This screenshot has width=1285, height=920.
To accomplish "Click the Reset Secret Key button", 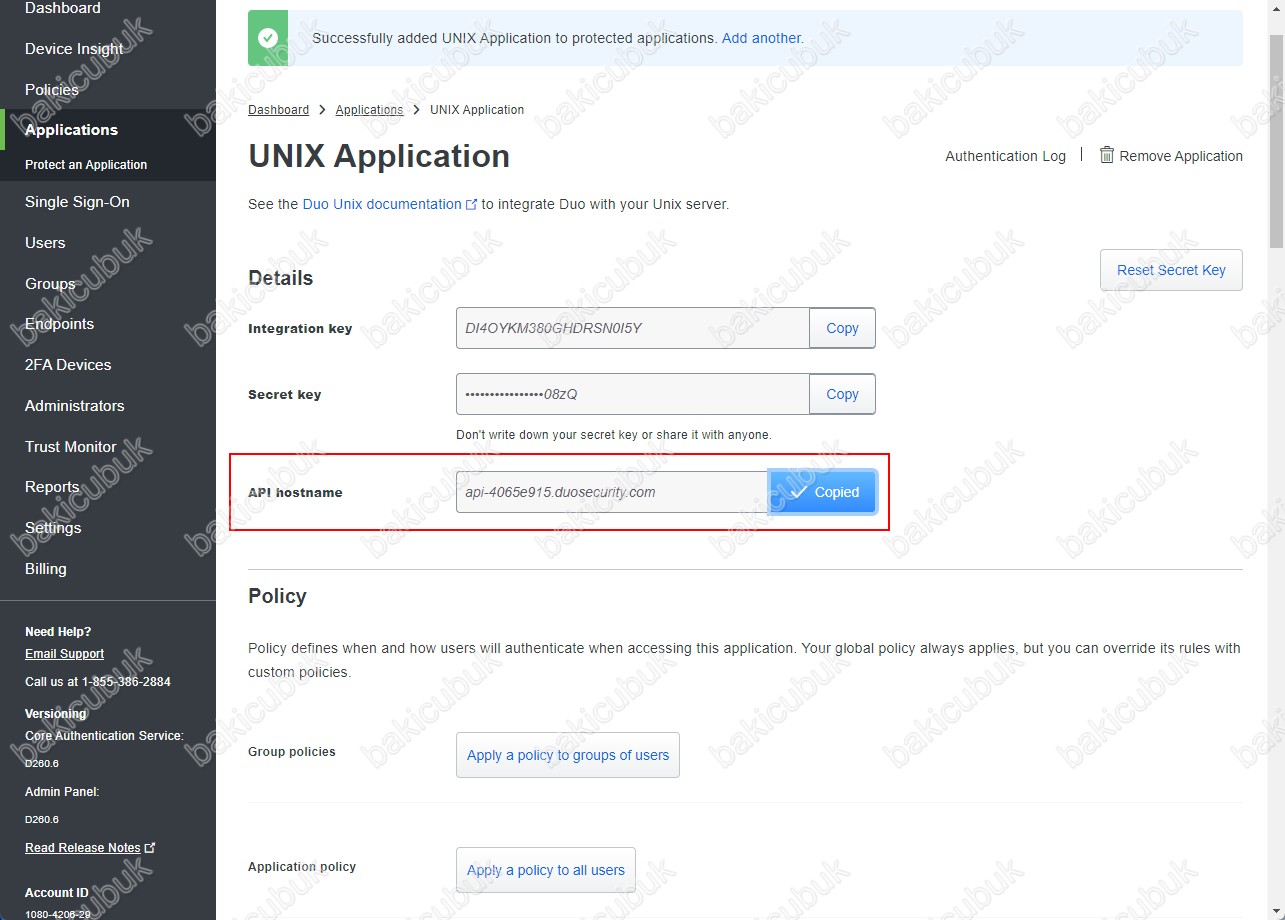I will (x=1171, y=270).
